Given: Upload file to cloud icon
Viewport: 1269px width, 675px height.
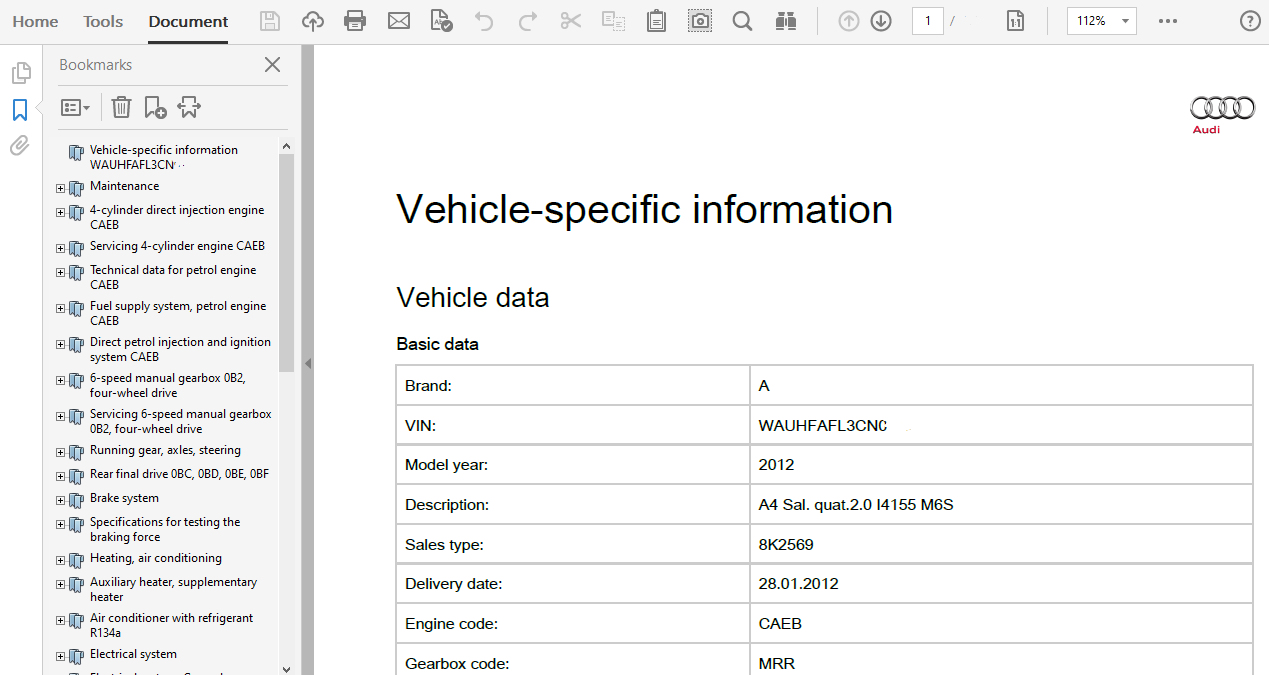Looking at the screenshot, I should coord(312,21).
